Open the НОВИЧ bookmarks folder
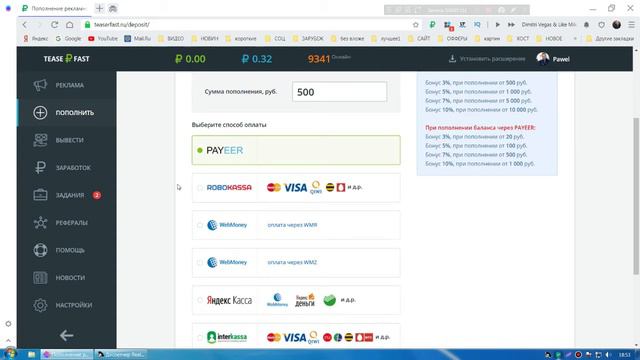Screen dimensions: 640x360 204,38
